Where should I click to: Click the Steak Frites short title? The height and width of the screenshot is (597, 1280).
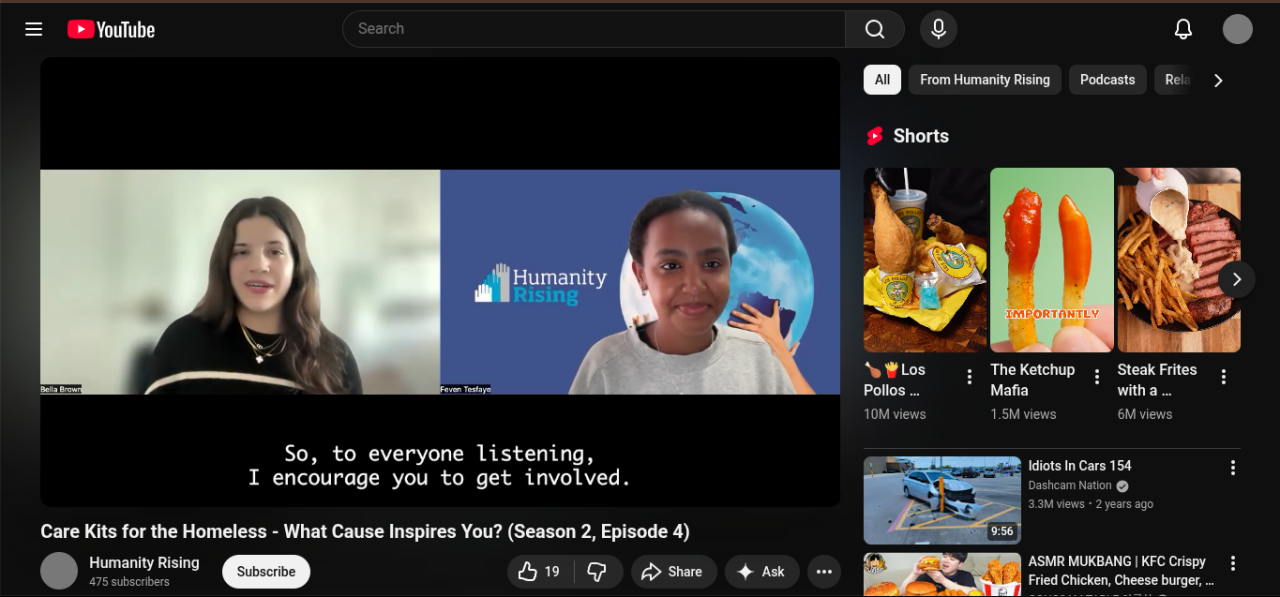pyautogui.click(x=1157, y=380)
